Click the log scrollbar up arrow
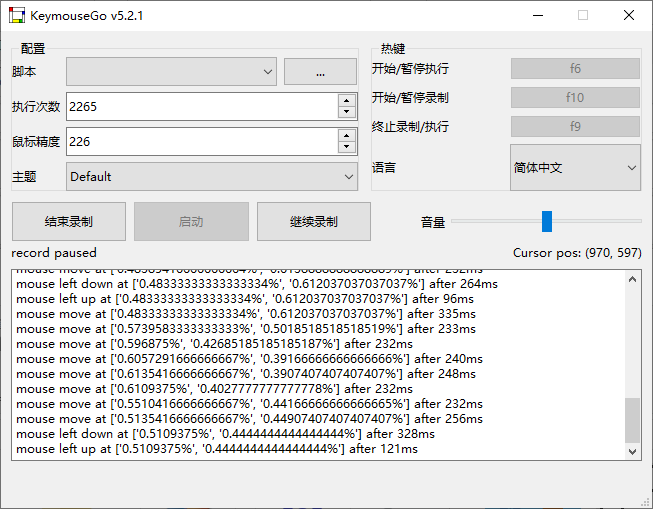The image size is (653, 509). pyautogui.click(x=632, y=279)
